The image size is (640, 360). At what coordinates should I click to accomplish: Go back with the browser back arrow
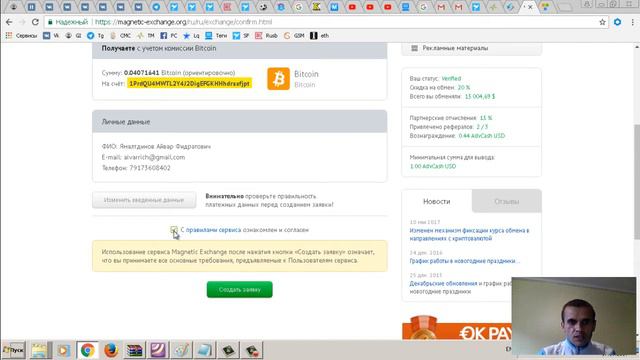point(9,22)
